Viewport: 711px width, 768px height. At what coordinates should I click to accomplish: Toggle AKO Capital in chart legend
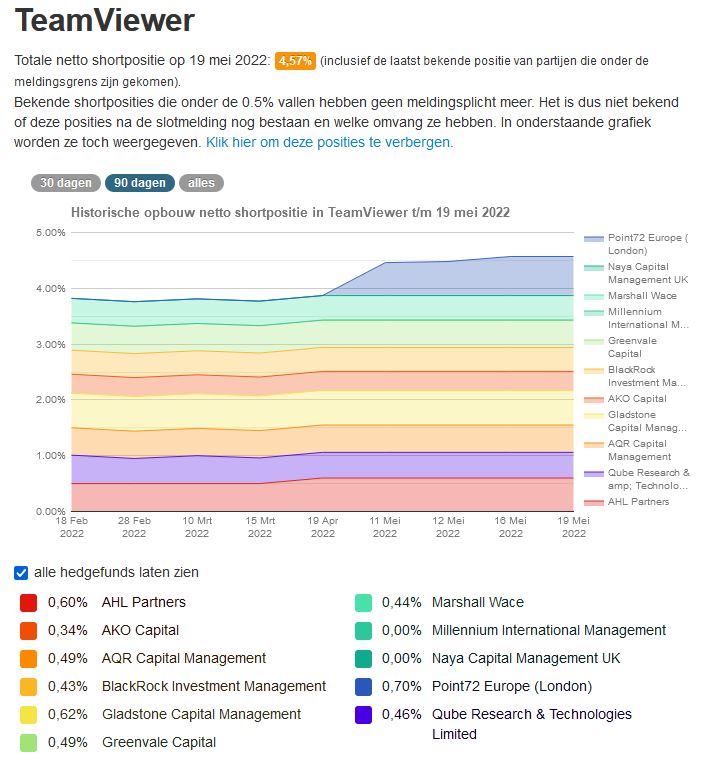(625, 398)
